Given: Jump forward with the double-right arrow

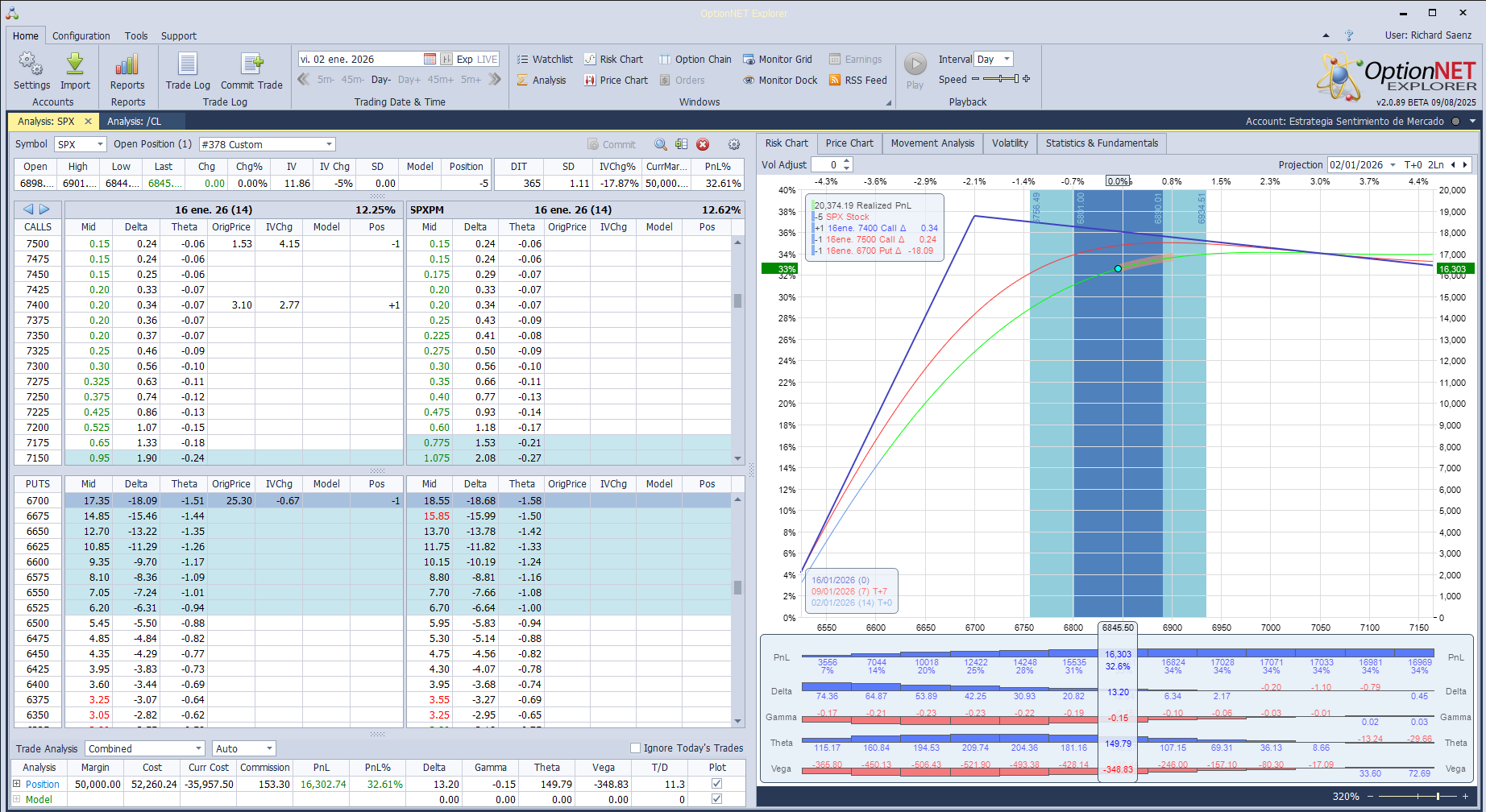Looking at the screenshot, I should coord(495,79).
